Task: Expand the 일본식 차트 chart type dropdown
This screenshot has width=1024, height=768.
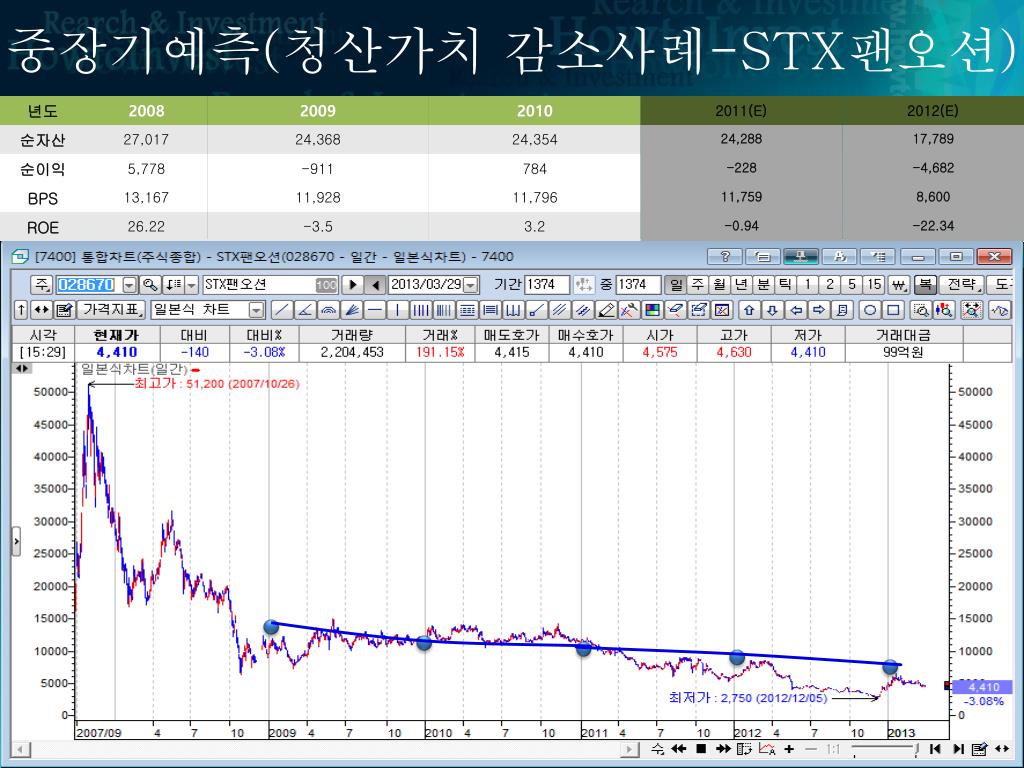Action: [256, 310]
